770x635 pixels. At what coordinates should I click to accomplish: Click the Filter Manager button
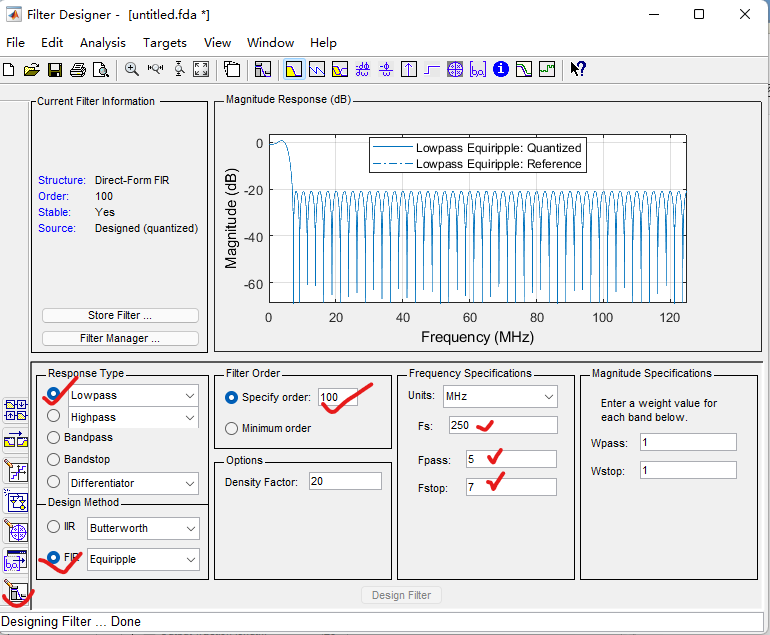pyautogui.click(x=120, y=338)
